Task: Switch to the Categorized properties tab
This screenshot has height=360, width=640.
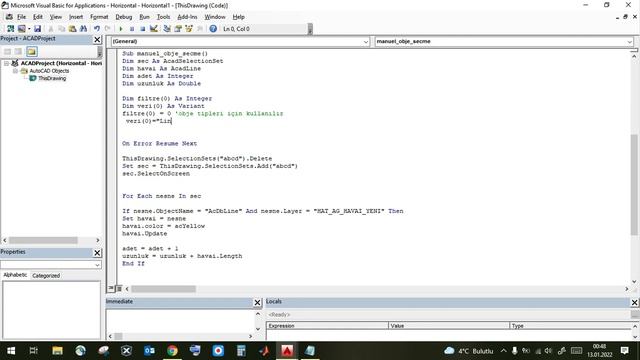Action: (46, 276)
